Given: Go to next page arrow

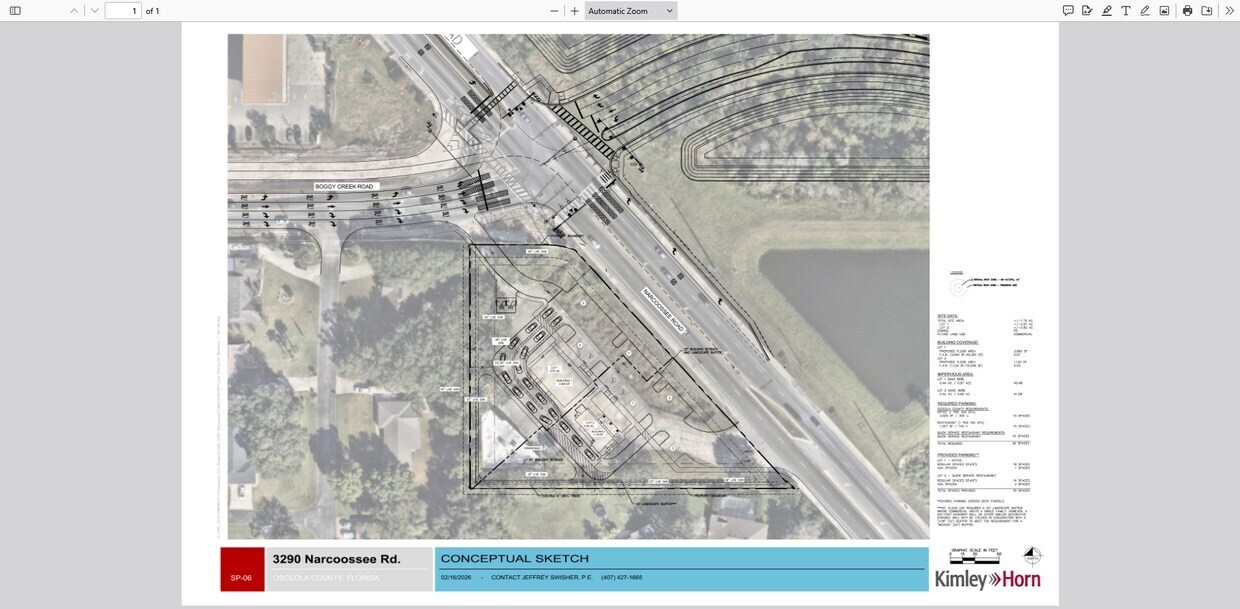Looking at the screenshot, I should click(x=94, y=11).
